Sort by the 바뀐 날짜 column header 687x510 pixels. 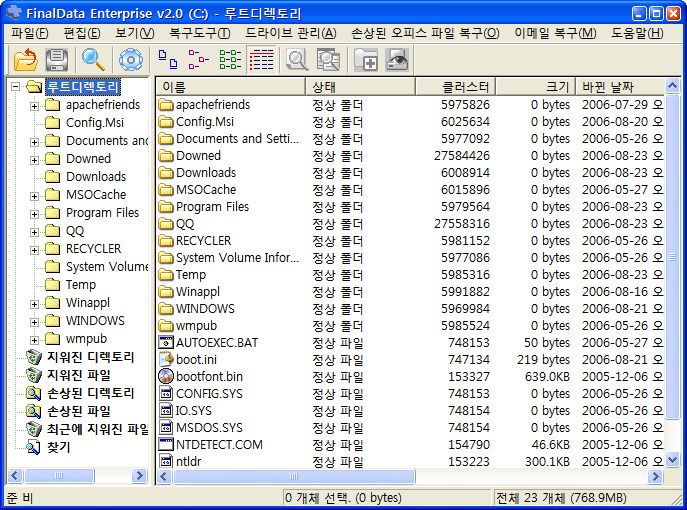click(620, 86)
